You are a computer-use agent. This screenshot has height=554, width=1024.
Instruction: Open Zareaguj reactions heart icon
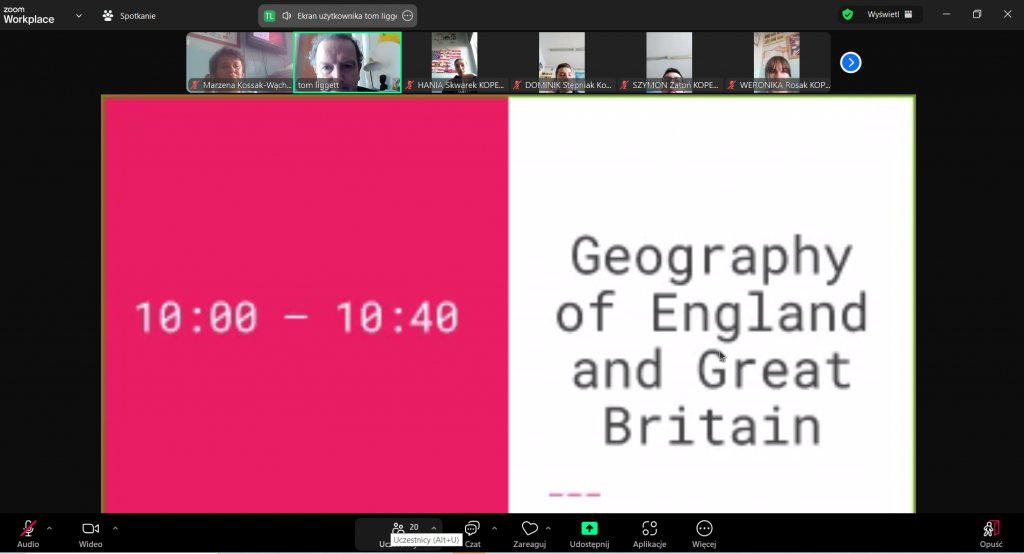coord(530,533)
